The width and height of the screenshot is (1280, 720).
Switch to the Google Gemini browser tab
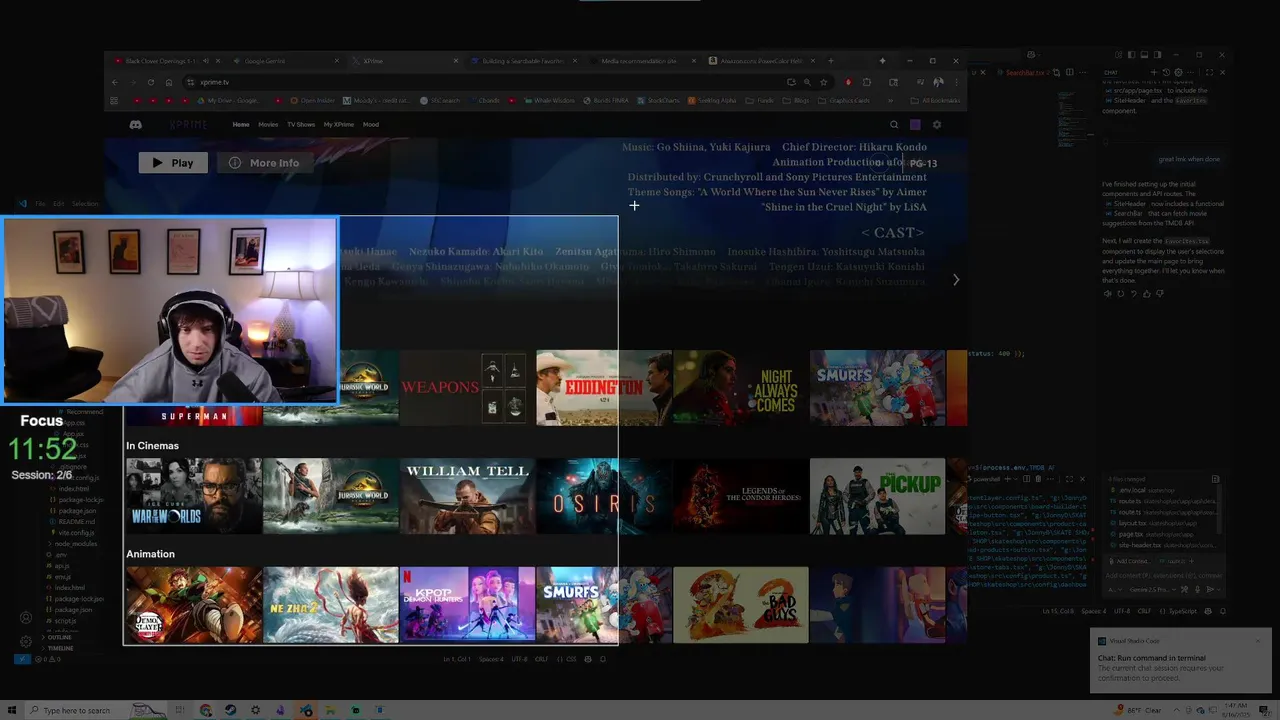tap(285, 61)
